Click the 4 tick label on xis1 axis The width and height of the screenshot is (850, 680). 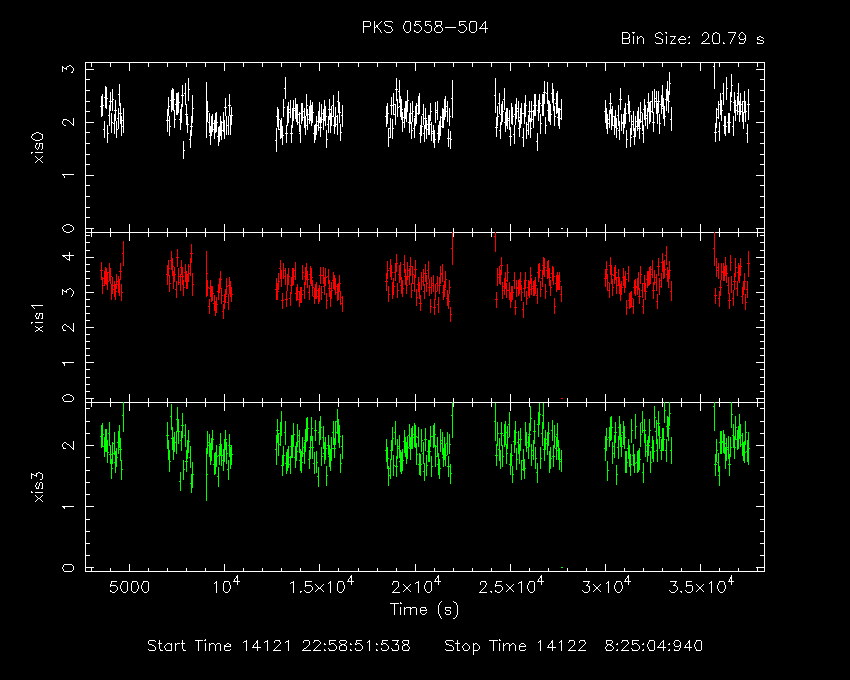pyautogui.click(x=68, y=256)
